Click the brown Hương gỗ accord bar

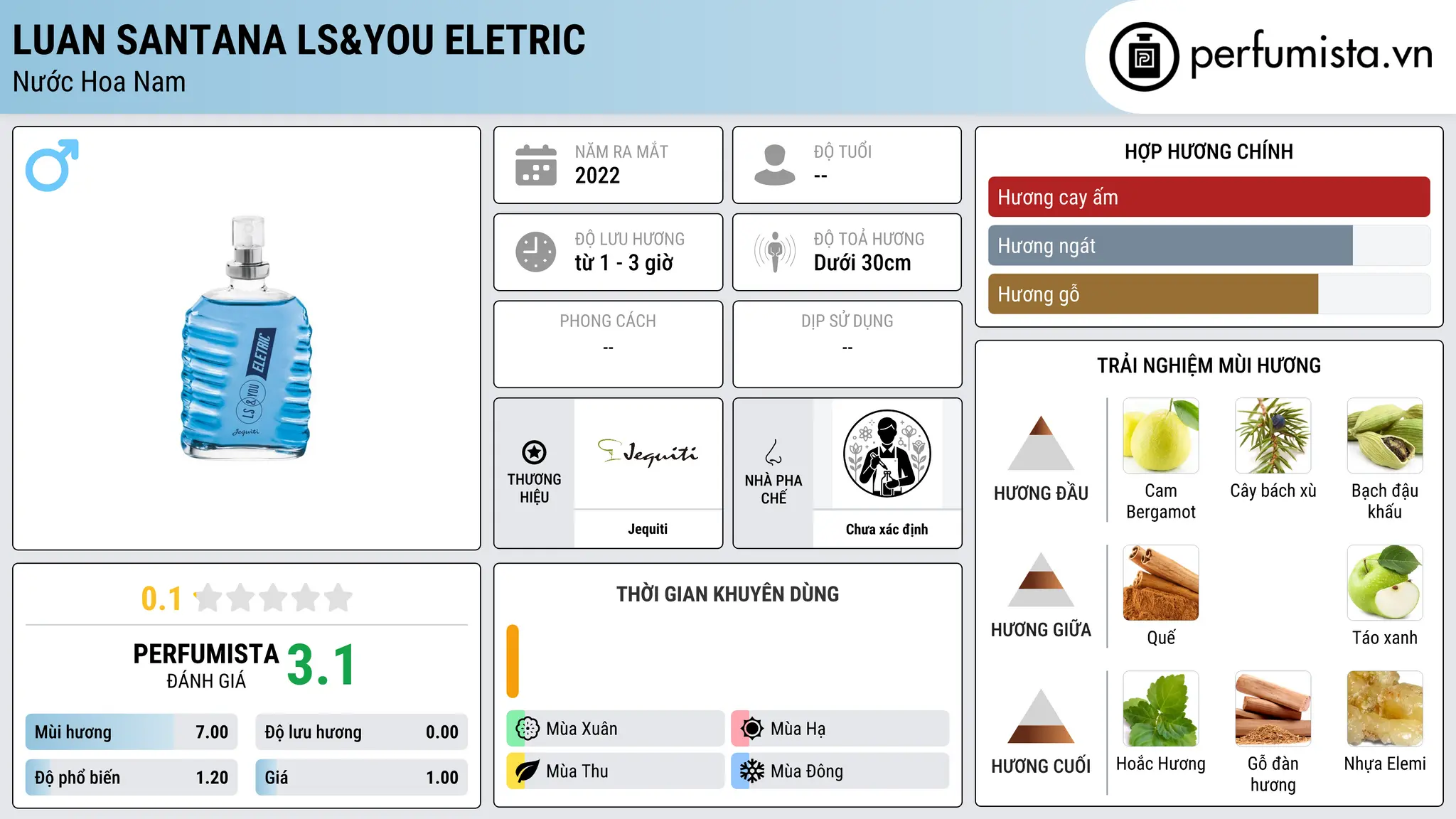coord(1153,294)
